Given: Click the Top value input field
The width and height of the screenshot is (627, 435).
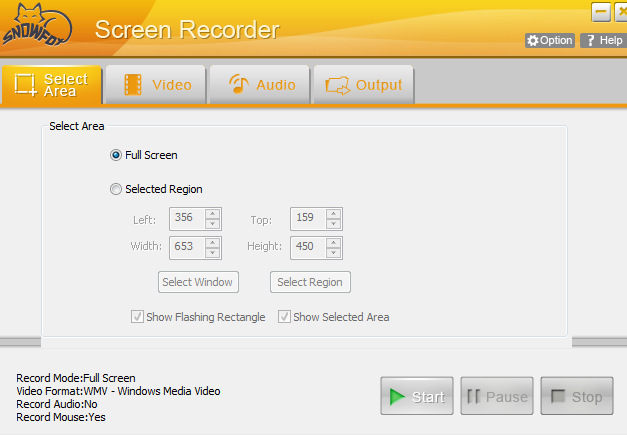Looking at the screenshot, I should tap(308, 219).
